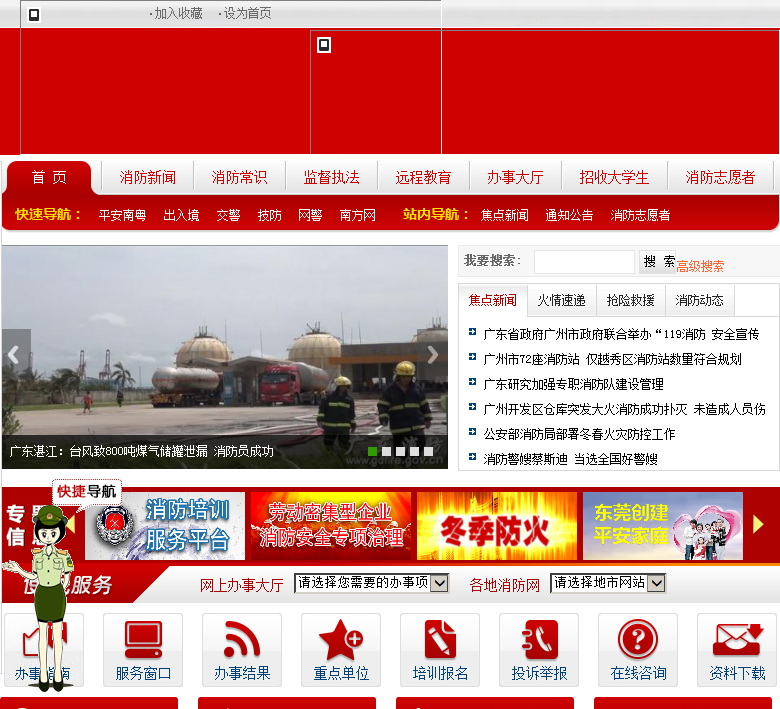Show next slide in news carousel

[x=432, y=354]
